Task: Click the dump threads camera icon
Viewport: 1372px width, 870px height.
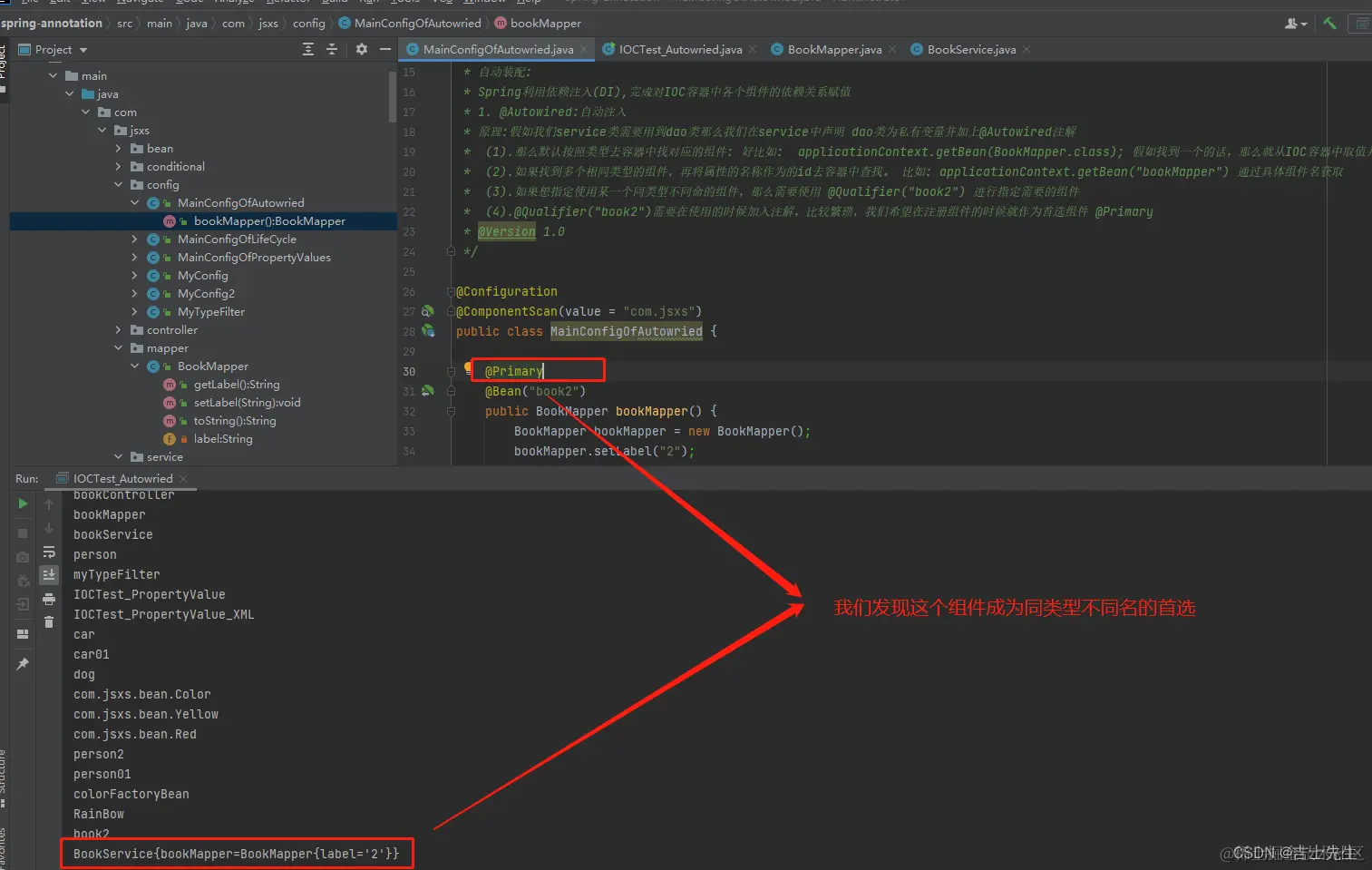Action: (x=23, y=556)
